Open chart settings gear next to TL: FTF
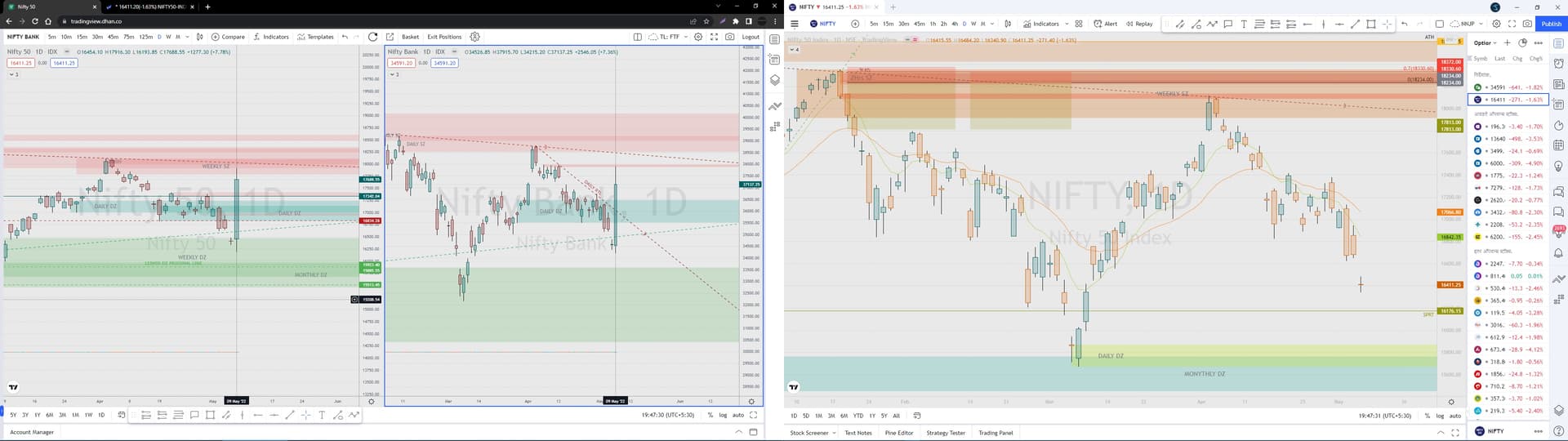The width and height of the screenshot is (1568, 441). [x=697, y=37]
